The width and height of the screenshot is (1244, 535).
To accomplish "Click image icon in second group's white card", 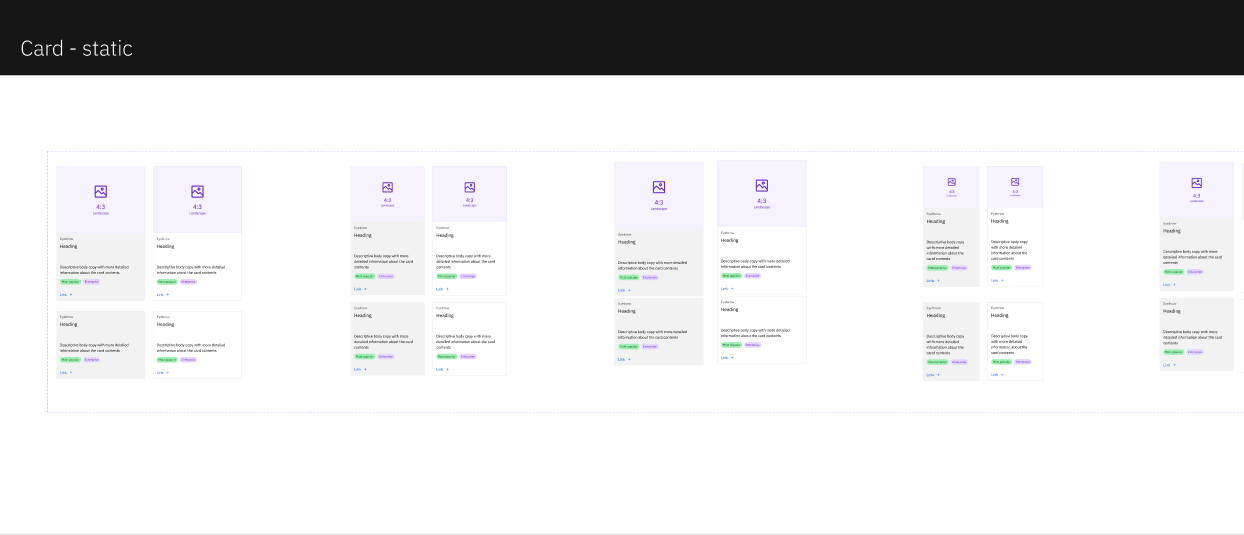I will [469, 187].
